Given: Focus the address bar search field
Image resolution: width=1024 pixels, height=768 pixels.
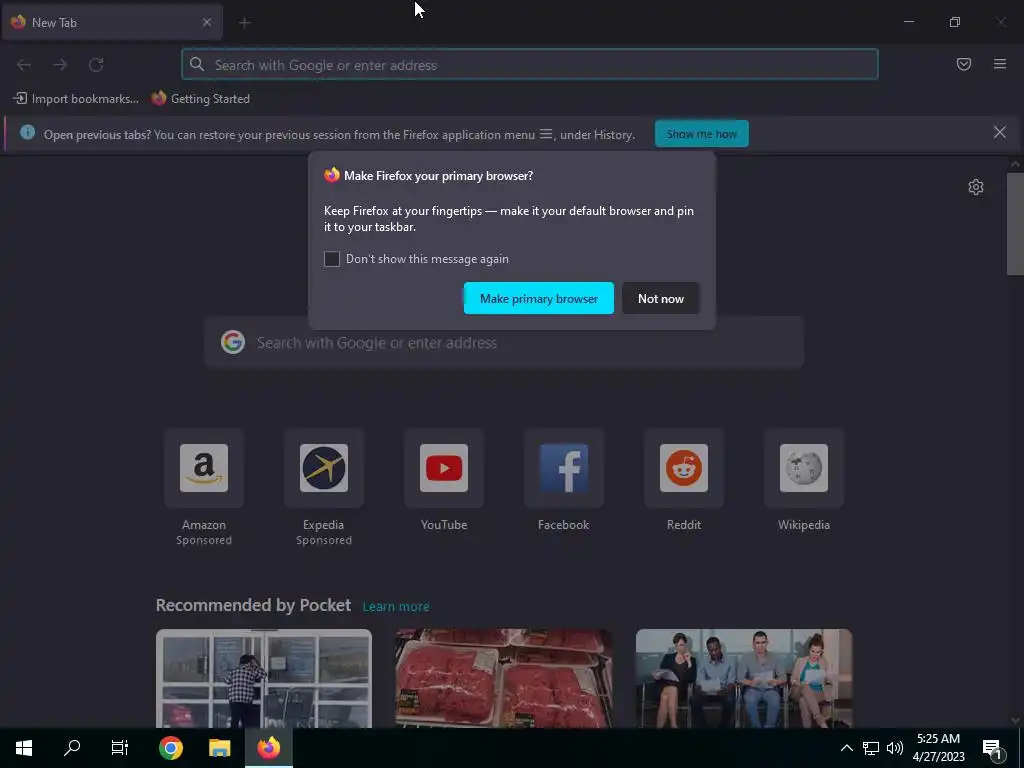Looking at the screenshot, I should pos(530,65).
